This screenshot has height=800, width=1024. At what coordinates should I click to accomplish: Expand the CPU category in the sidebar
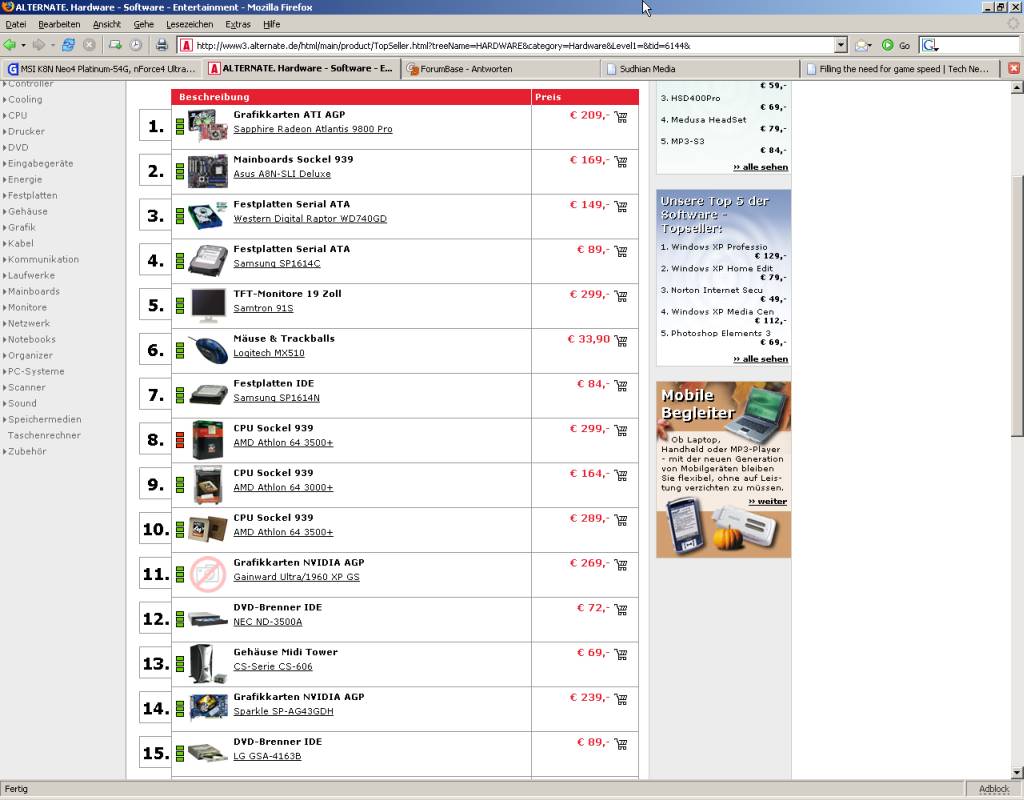18,116
